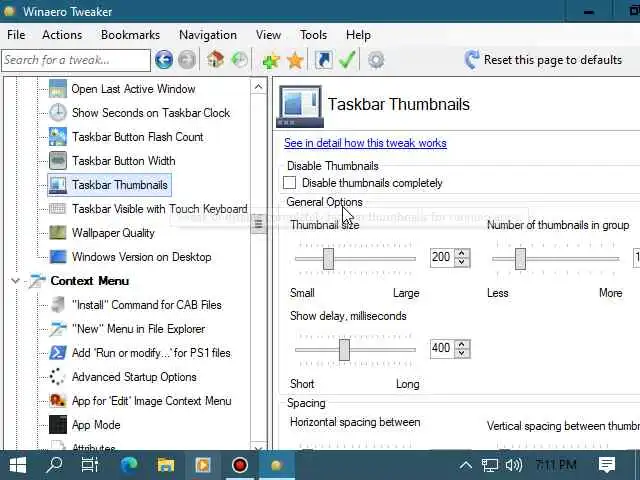Click the Taskbar Visible with Touch Keyboard icon
640x480 pixels.
point(58,209)
